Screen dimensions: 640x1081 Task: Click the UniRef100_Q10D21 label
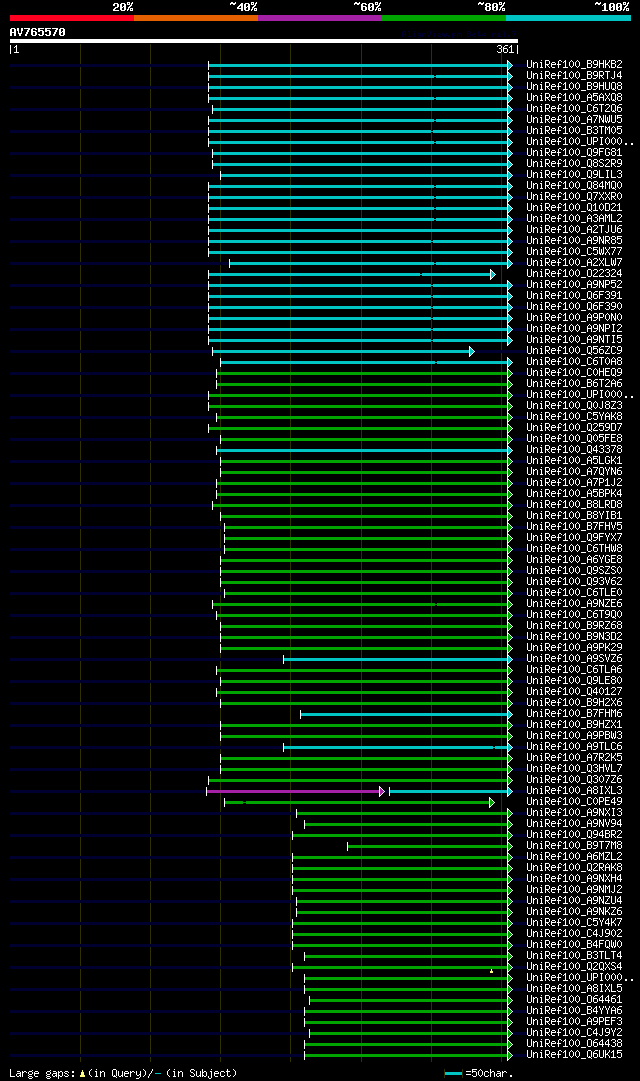574,208
